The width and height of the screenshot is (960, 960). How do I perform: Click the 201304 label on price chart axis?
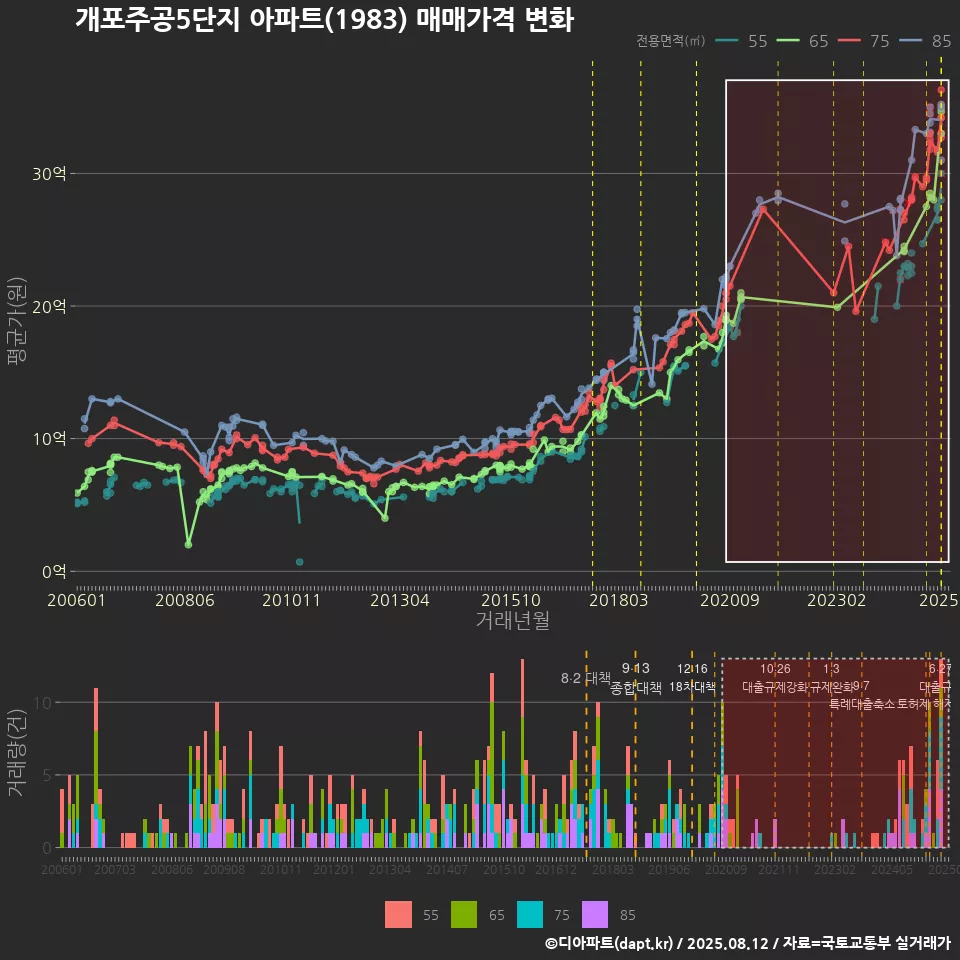coord(400,600)
